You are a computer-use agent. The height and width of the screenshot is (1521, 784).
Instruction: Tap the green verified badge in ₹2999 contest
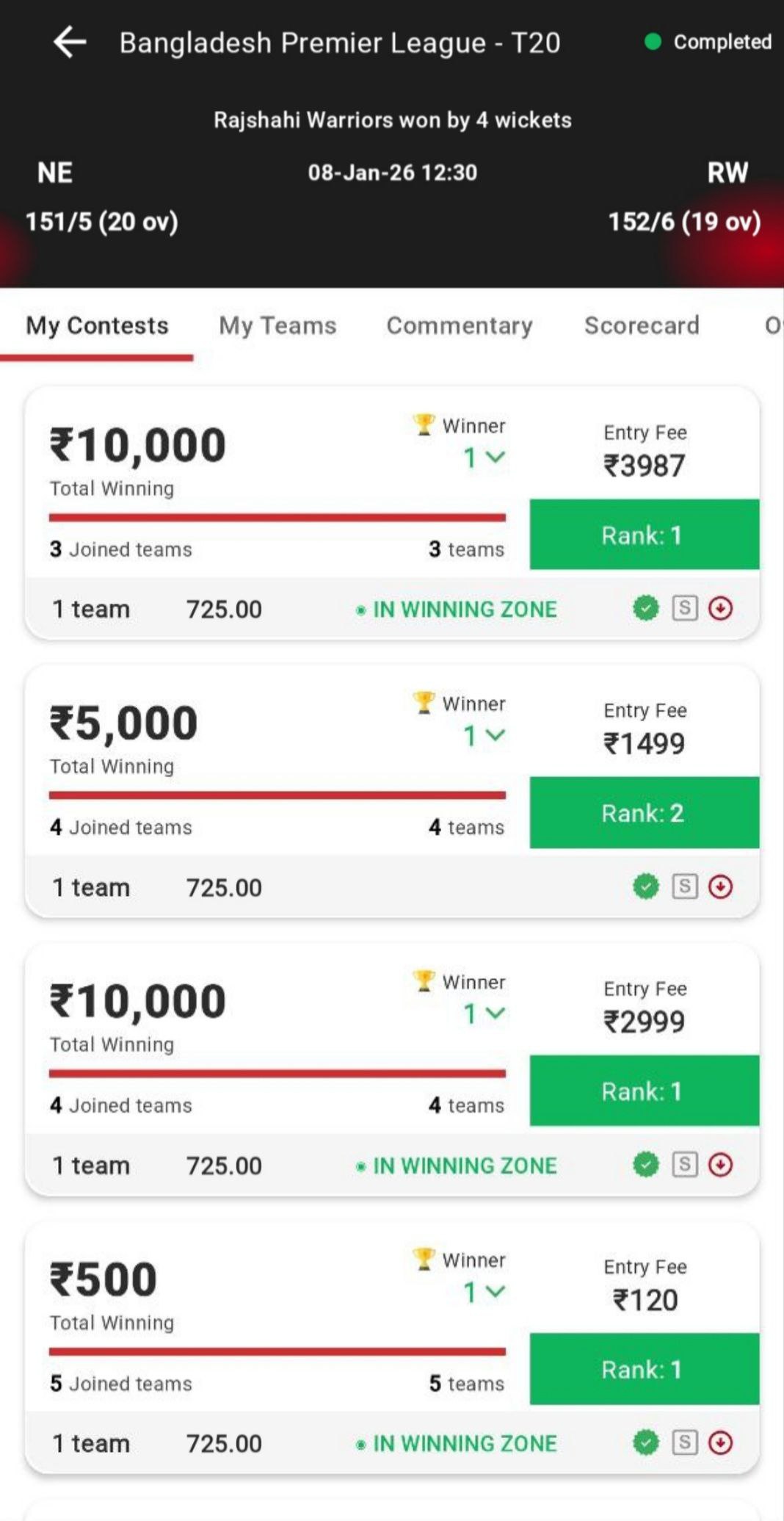(645, 1164)
